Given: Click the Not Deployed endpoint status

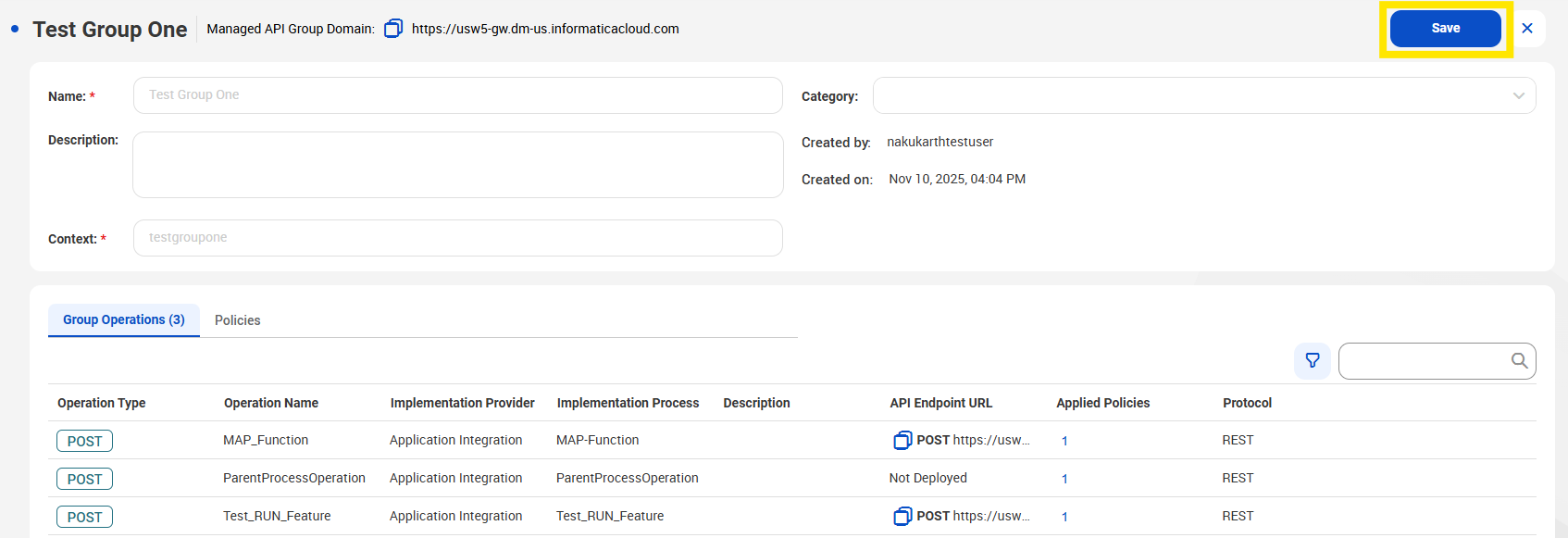Looking at the screenshot, I should click(x=928, y=478).
